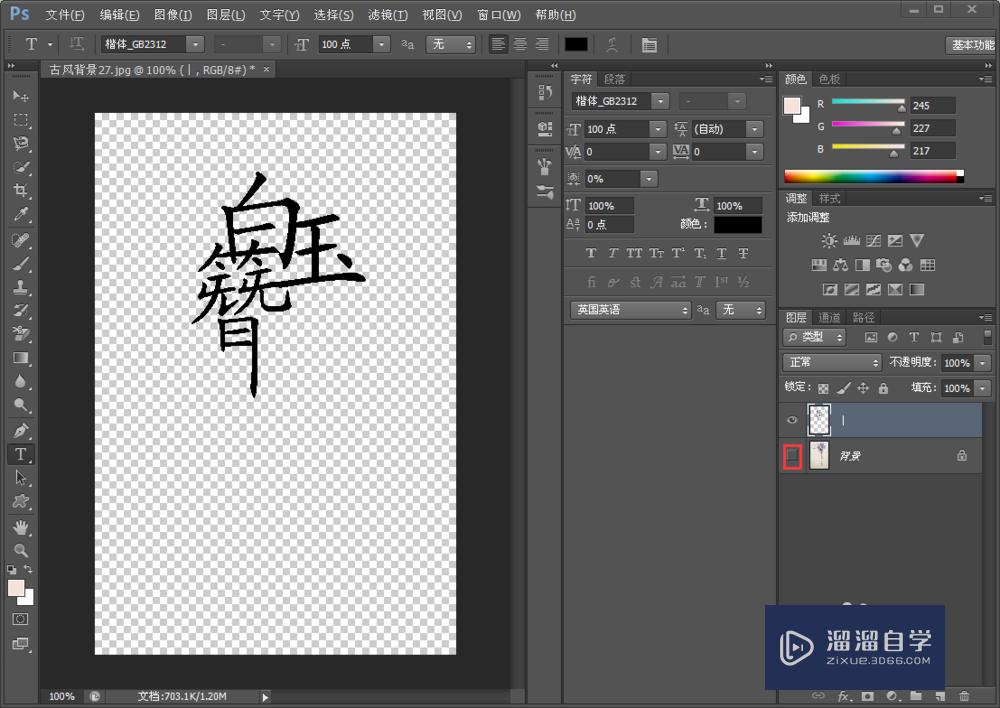Open anti-aliasing dropdown in options bar

451,44
